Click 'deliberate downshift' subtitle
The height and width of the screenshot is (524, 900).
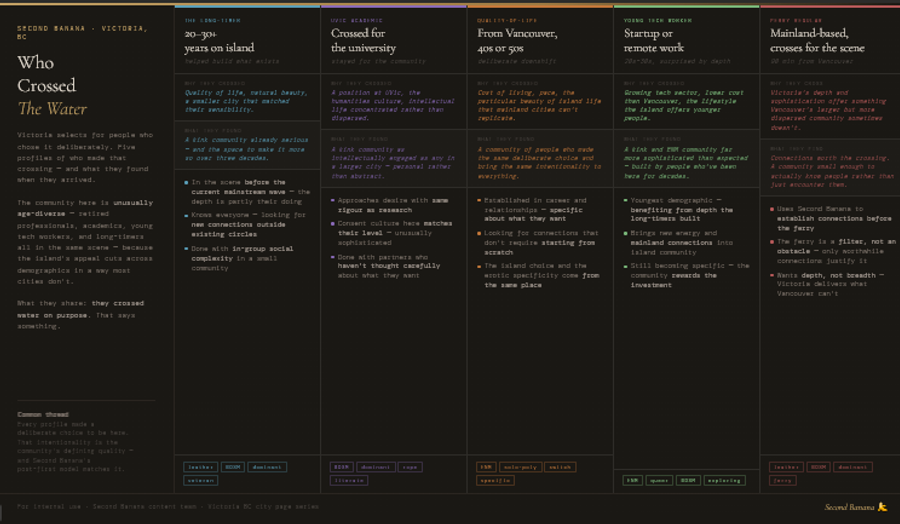(x=517, y=61)
